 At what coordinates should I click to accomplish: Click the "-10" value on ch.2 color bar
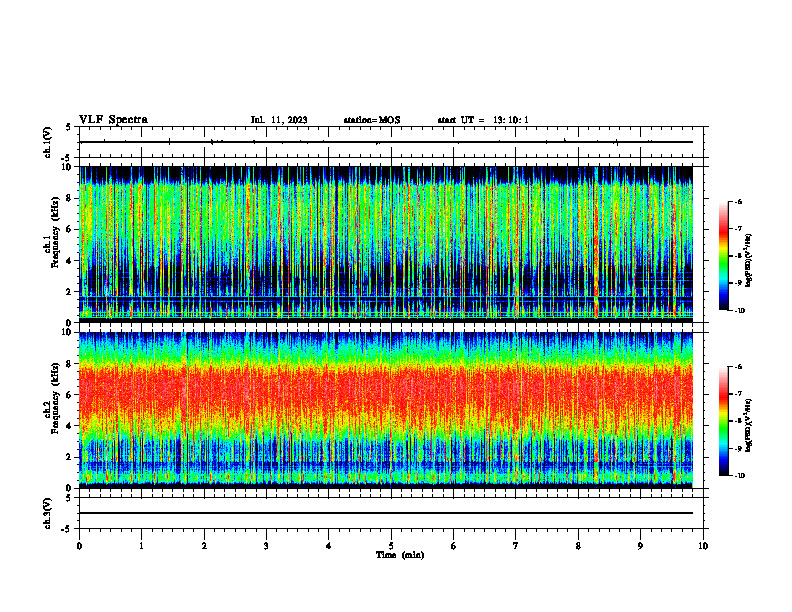pos(739,476)
